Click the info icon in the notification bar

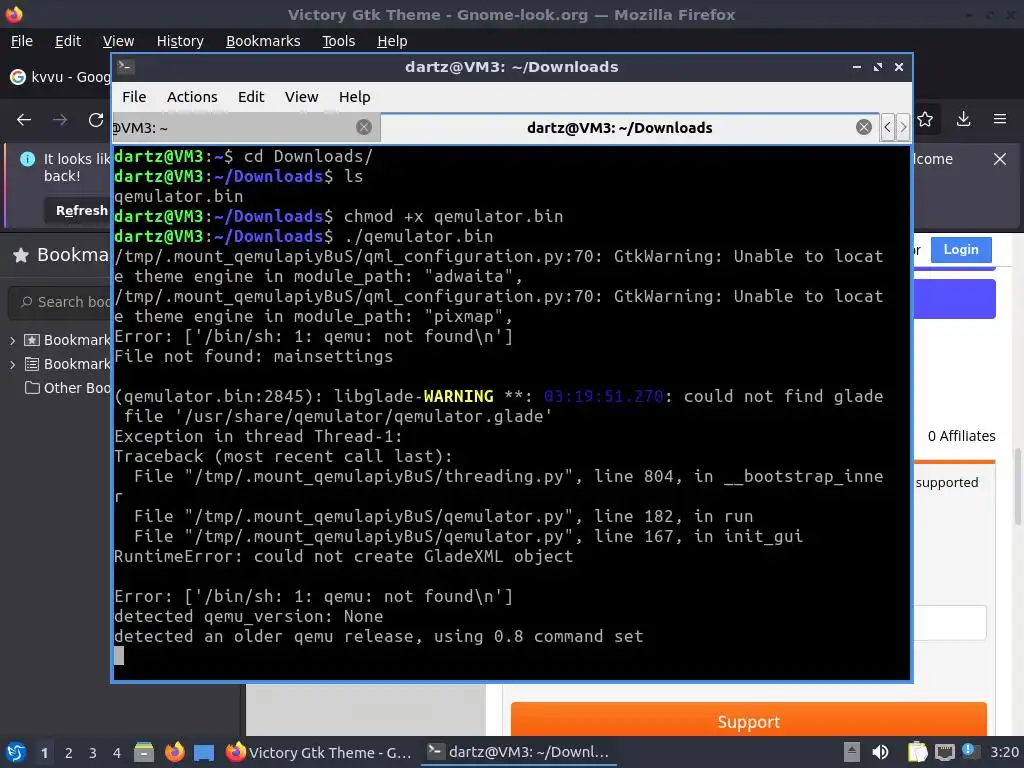(x=27, y=159)
